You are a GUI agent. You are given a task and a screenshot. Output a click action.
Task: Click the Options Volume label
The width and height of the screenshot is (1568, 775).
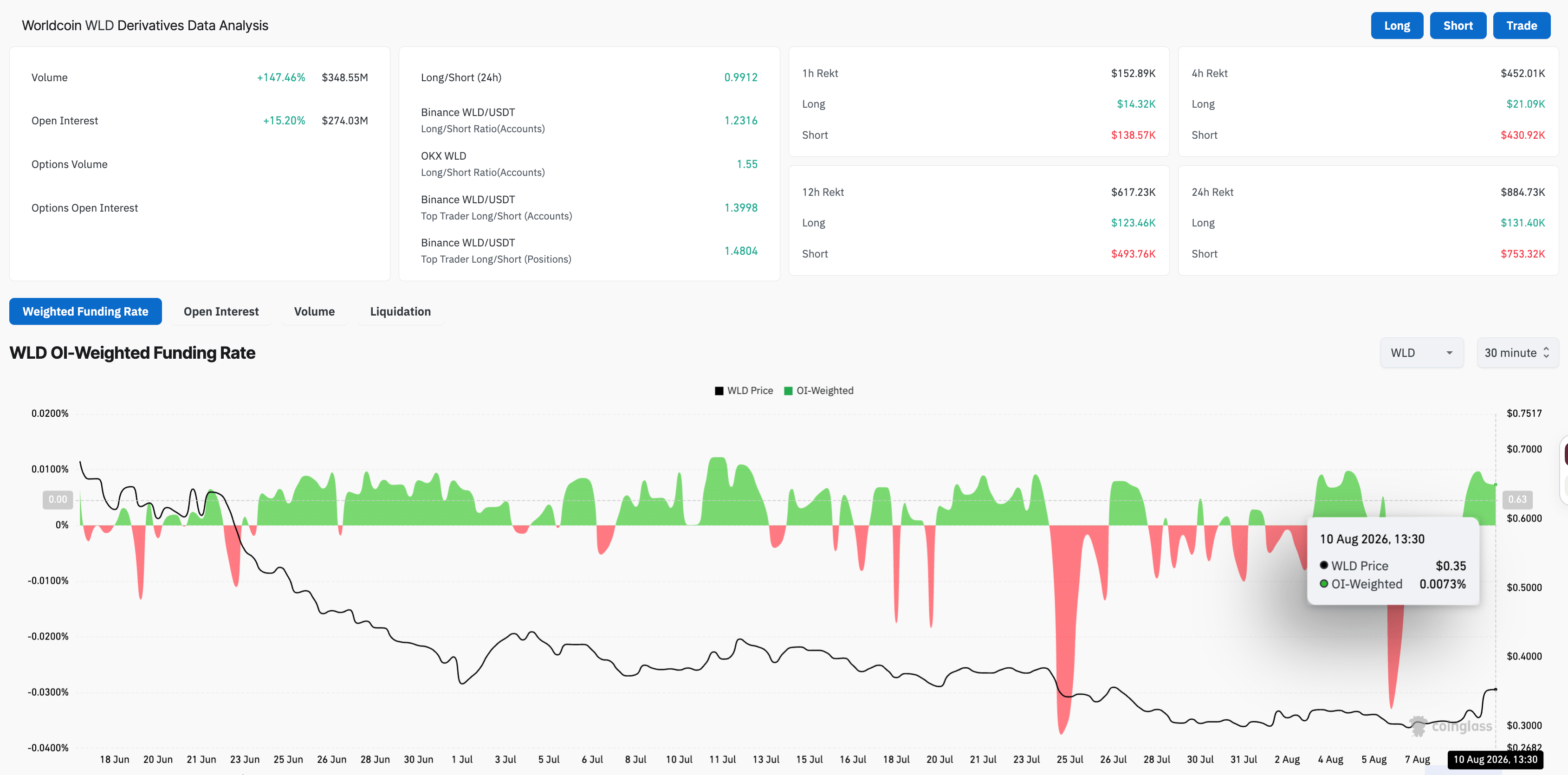click(69, 164)
